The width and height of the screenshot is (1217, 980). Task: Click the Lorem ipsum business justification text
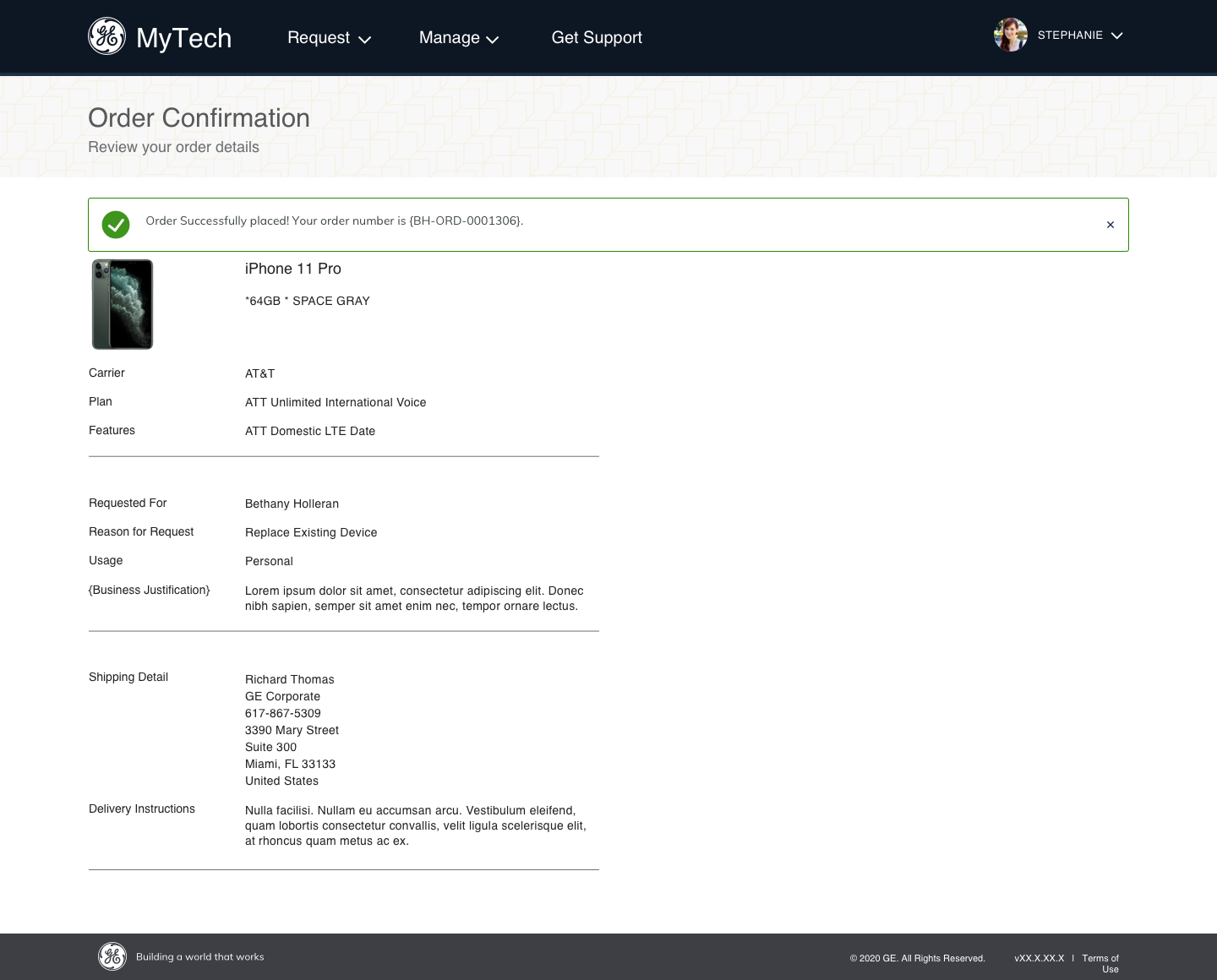pyautogui.click(x=414, y=598)
